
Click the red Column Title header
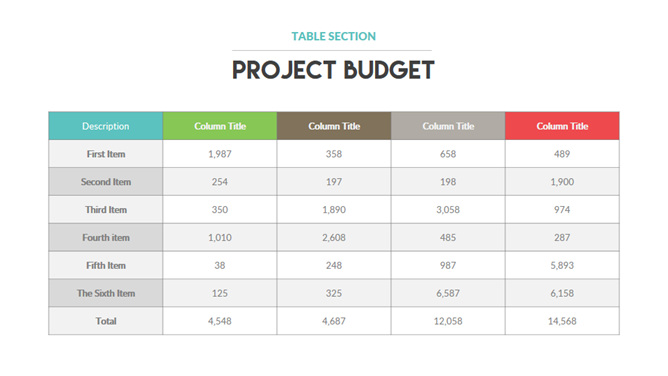[562, 126]
